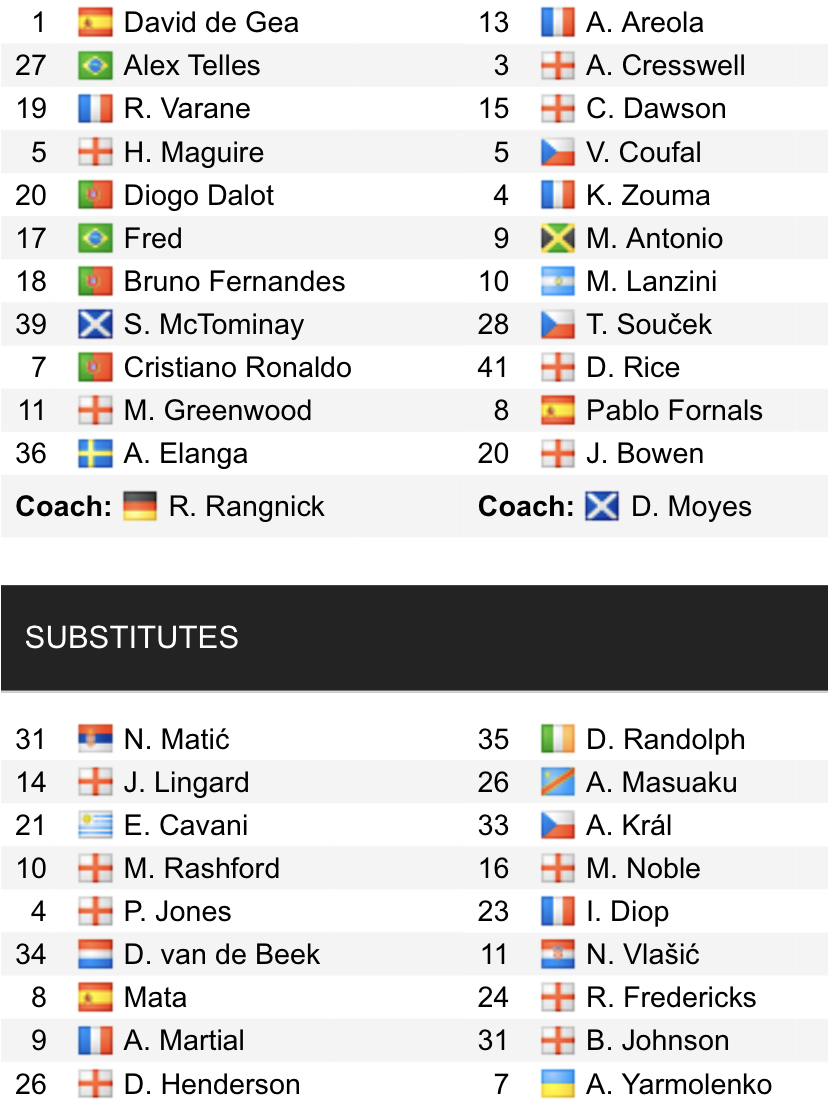Click the Argentina flag beside M. Lanzini
This screenshot has width=828, height=1111.
(x=557, y=281)
